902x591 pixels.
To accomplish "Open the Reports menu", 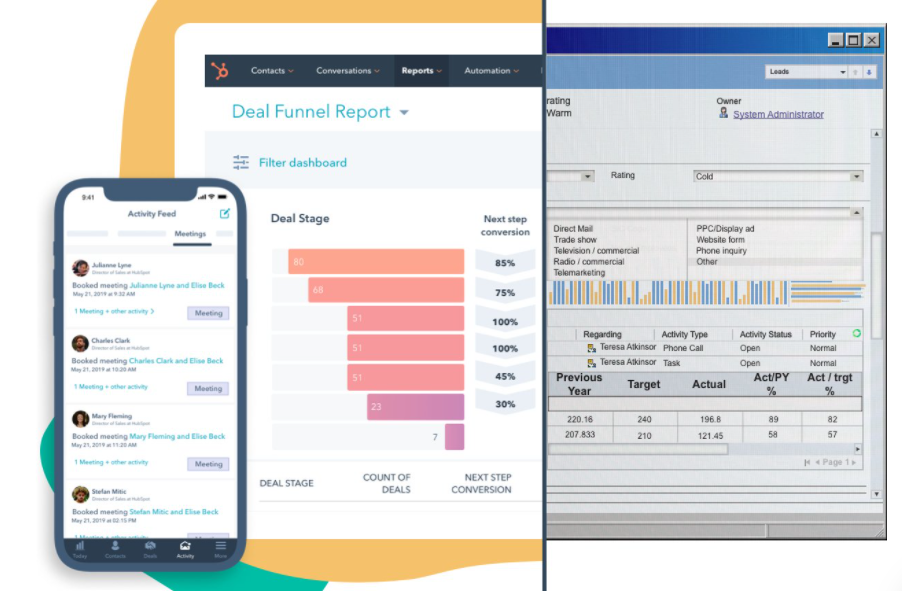I will tap(421, 71).
